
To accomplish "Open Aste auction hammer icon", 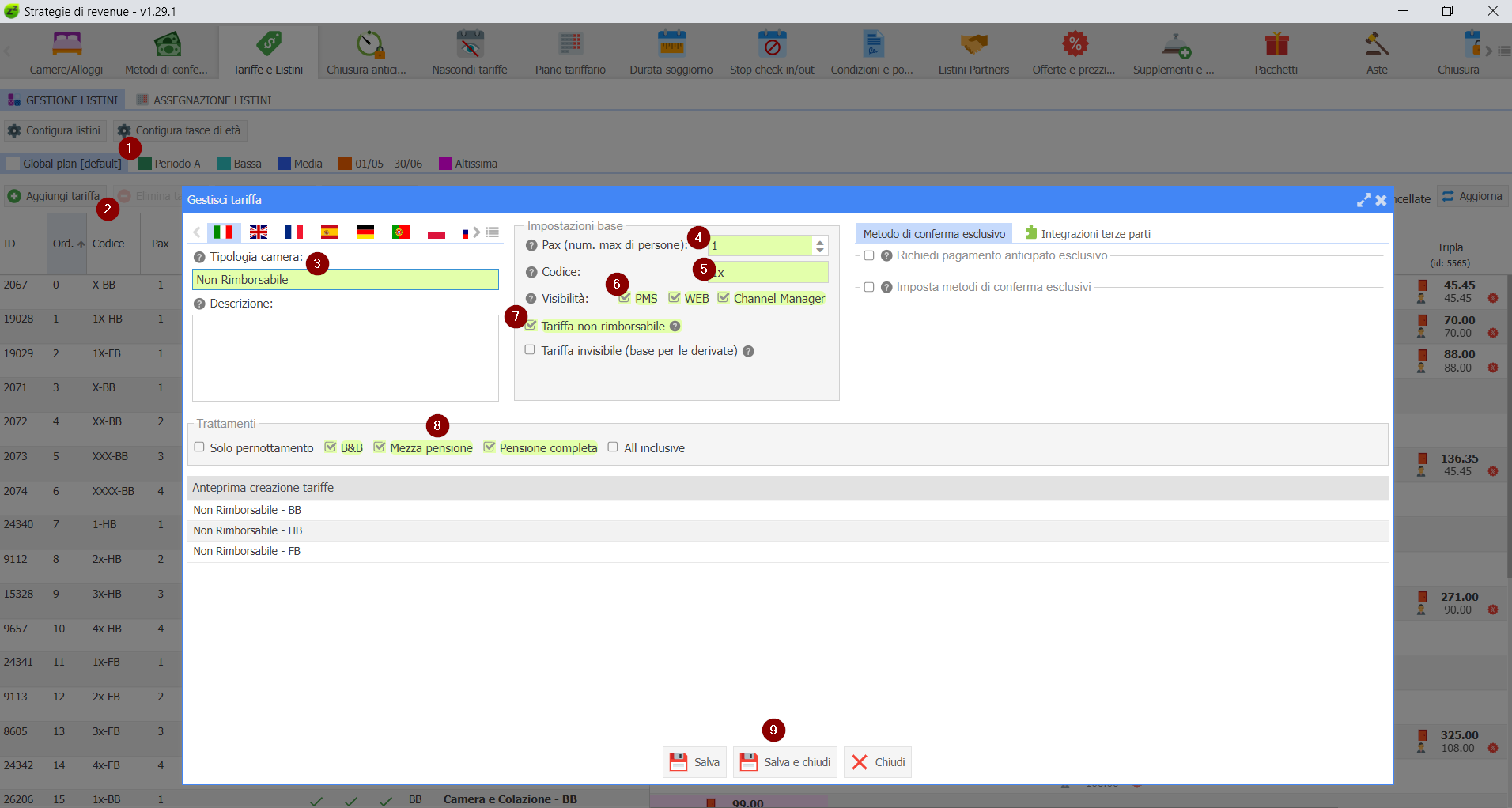I will coord(1377,44).
